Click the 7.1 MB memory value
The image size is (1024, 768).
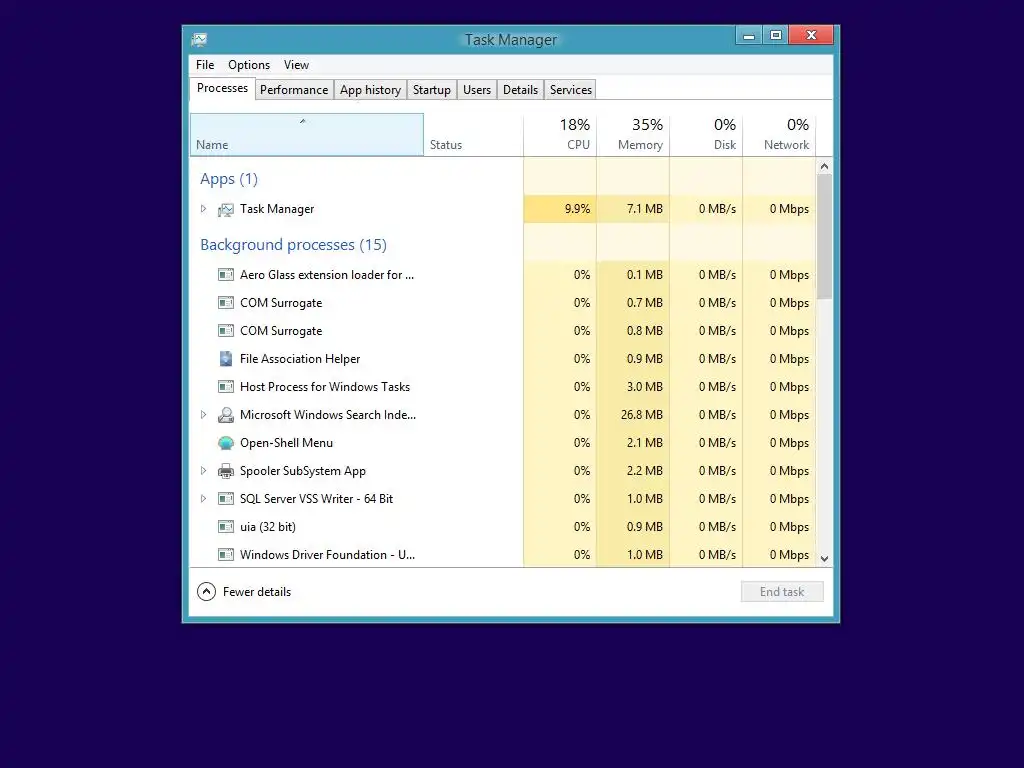tap(645, 209)
